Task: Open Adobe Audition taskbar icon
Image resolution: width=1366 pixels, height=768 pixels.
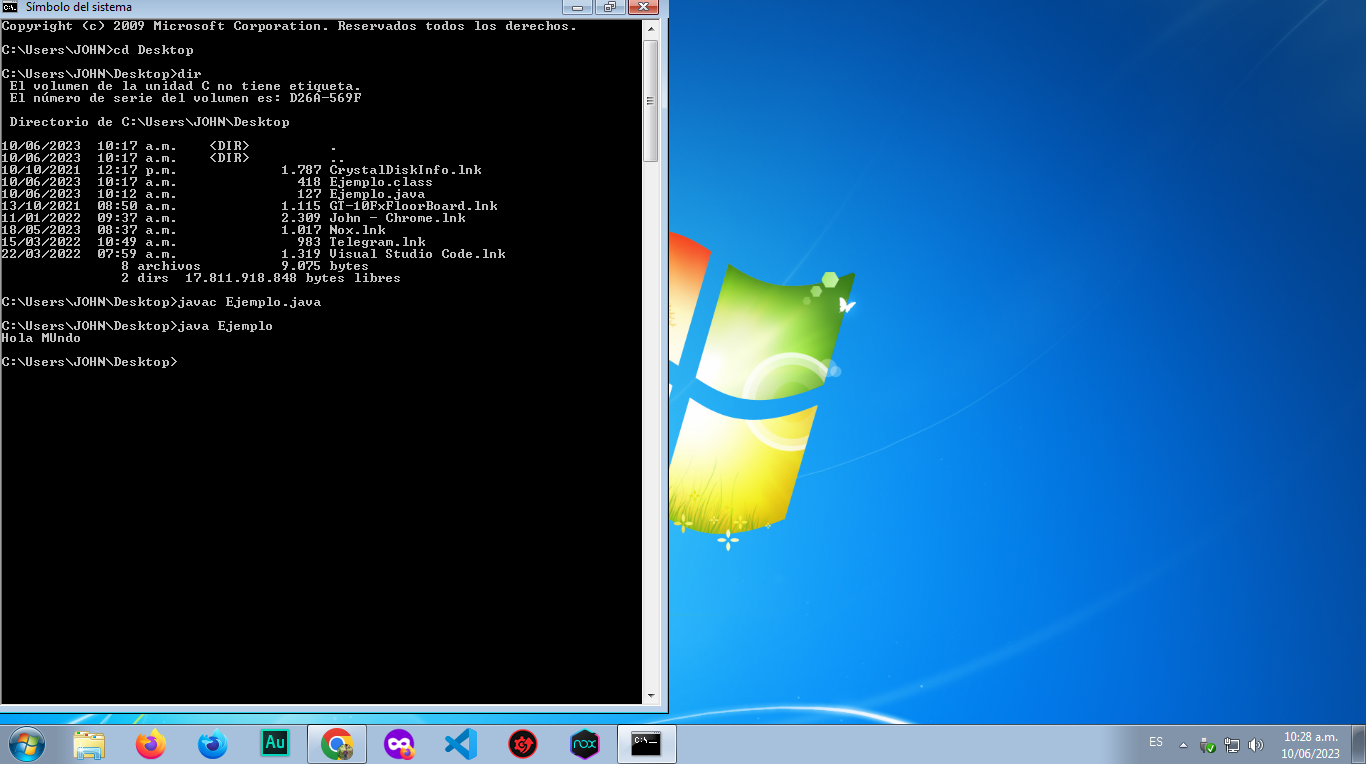Action: (x=275, y=743)
